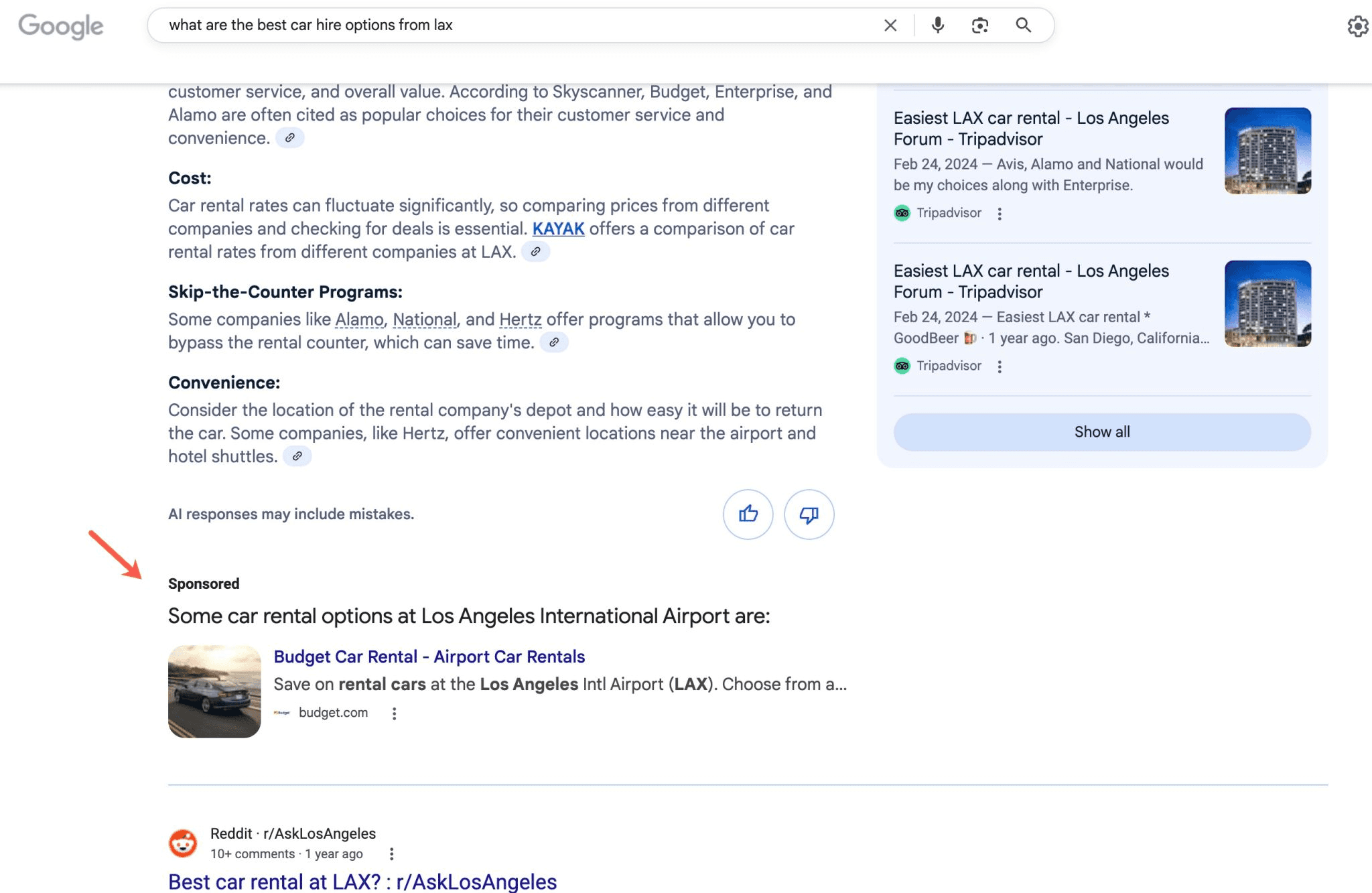1372x893 pixels.
Task: Open source link icon in Cost section
Action: (x=536, y=252)
